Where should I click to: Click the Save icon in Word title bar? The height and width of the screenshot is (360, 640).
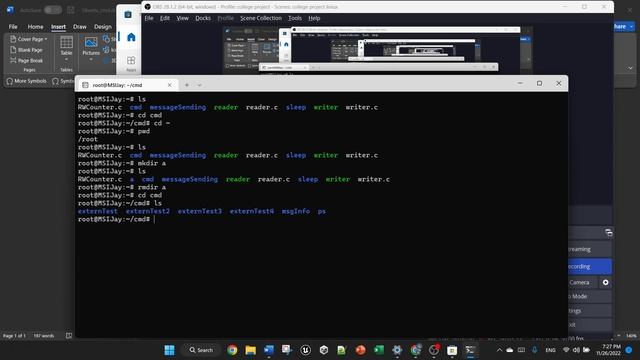tap(71, 10)
